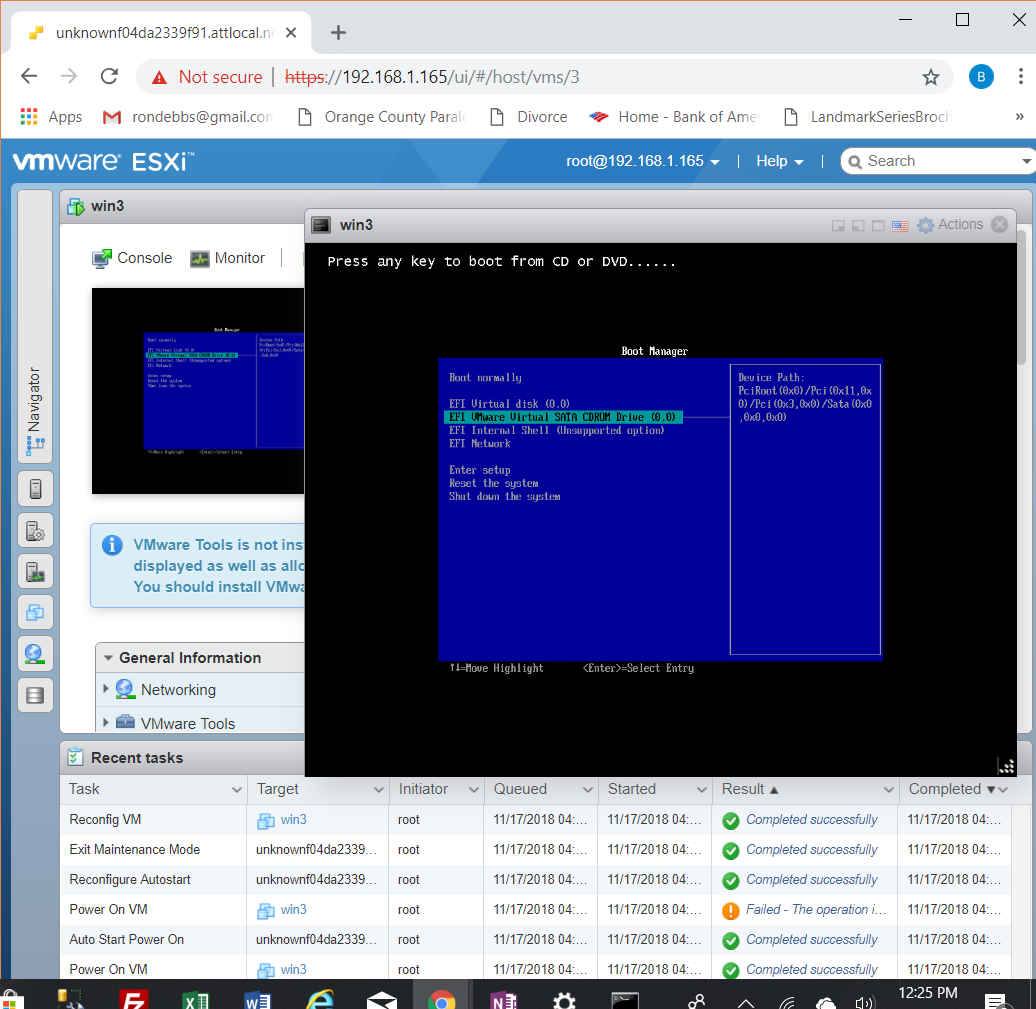Open the Divorce bookmark
Image resolution: width=1036 pixels, height=1009 pixels.
529,117
